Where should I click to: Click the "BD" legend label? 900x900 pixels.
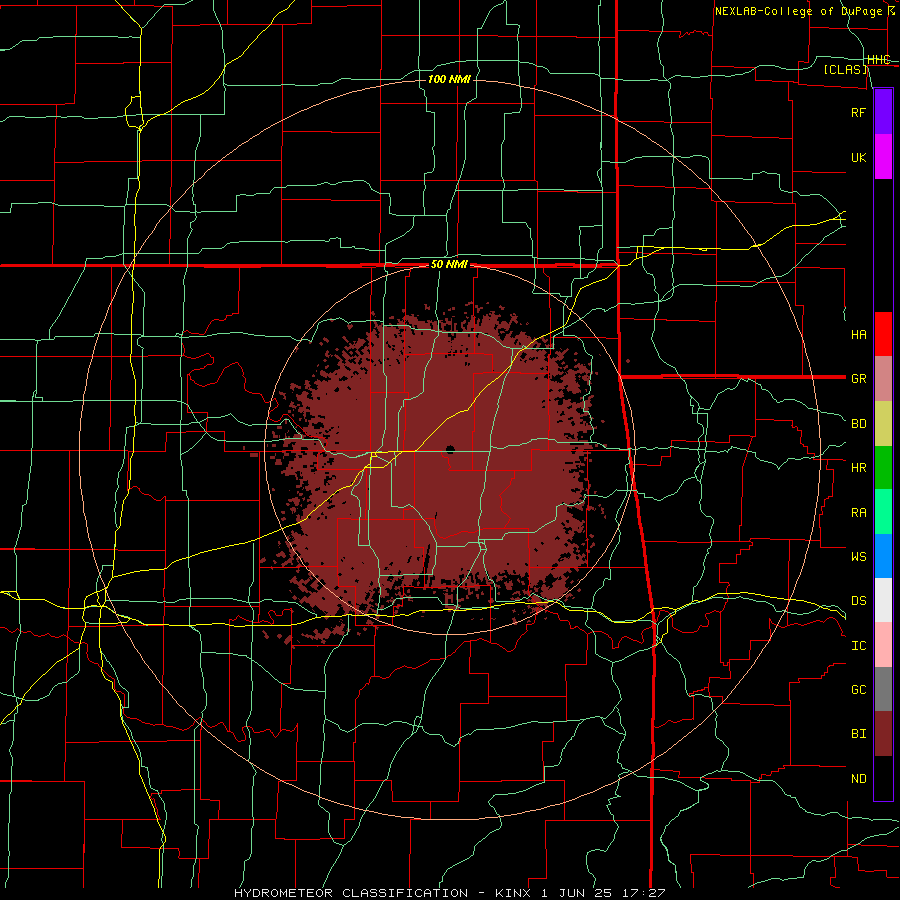click(858, 424)
